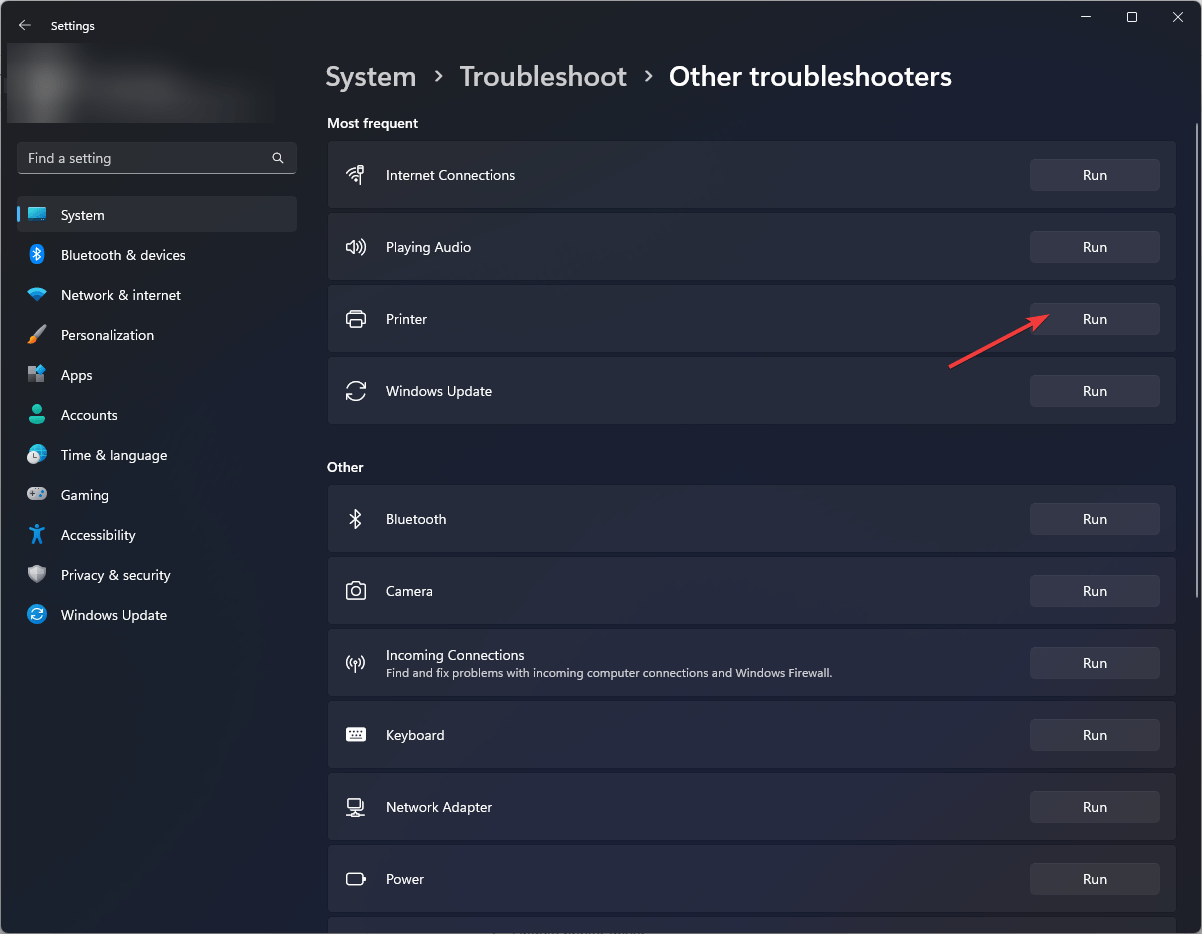Image resolution: width=1202 pixels, height=934 pixels.
Task: Select the Apps label in sidebar
Action: point(76,375)
